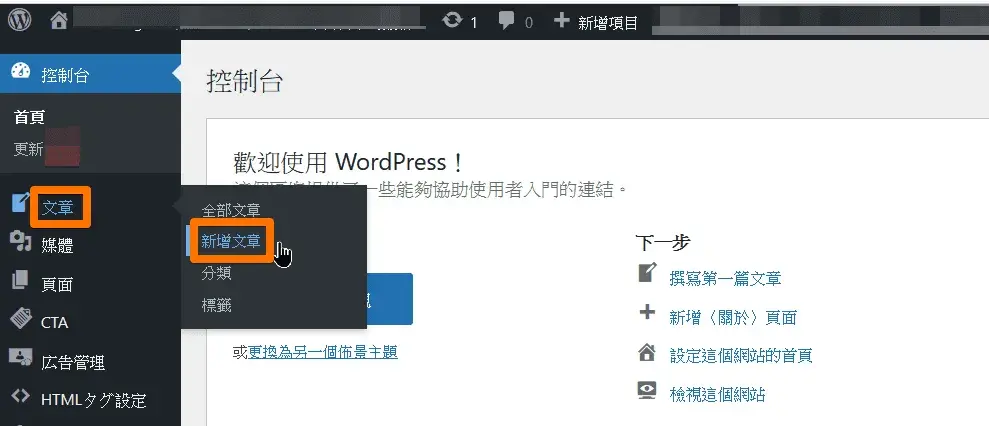Viewport: 989px width, 426px height.
Task: Click the code icon beside HTMLタグ設定
Action: (x=21, y=396)
